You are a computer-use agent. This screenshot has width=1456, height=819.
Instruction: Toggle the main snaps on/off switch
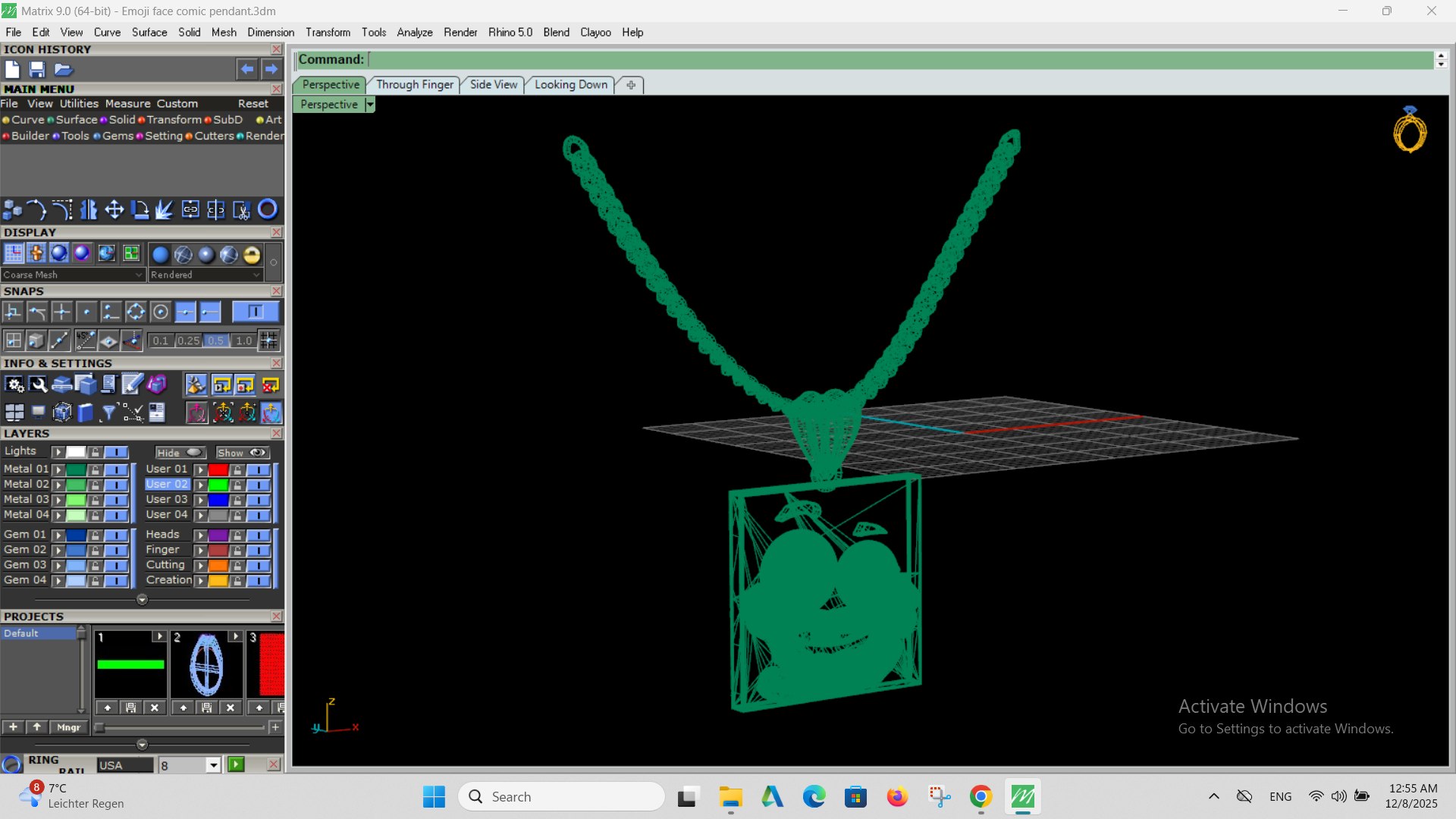pyautogui.click(x=255, y=312)
